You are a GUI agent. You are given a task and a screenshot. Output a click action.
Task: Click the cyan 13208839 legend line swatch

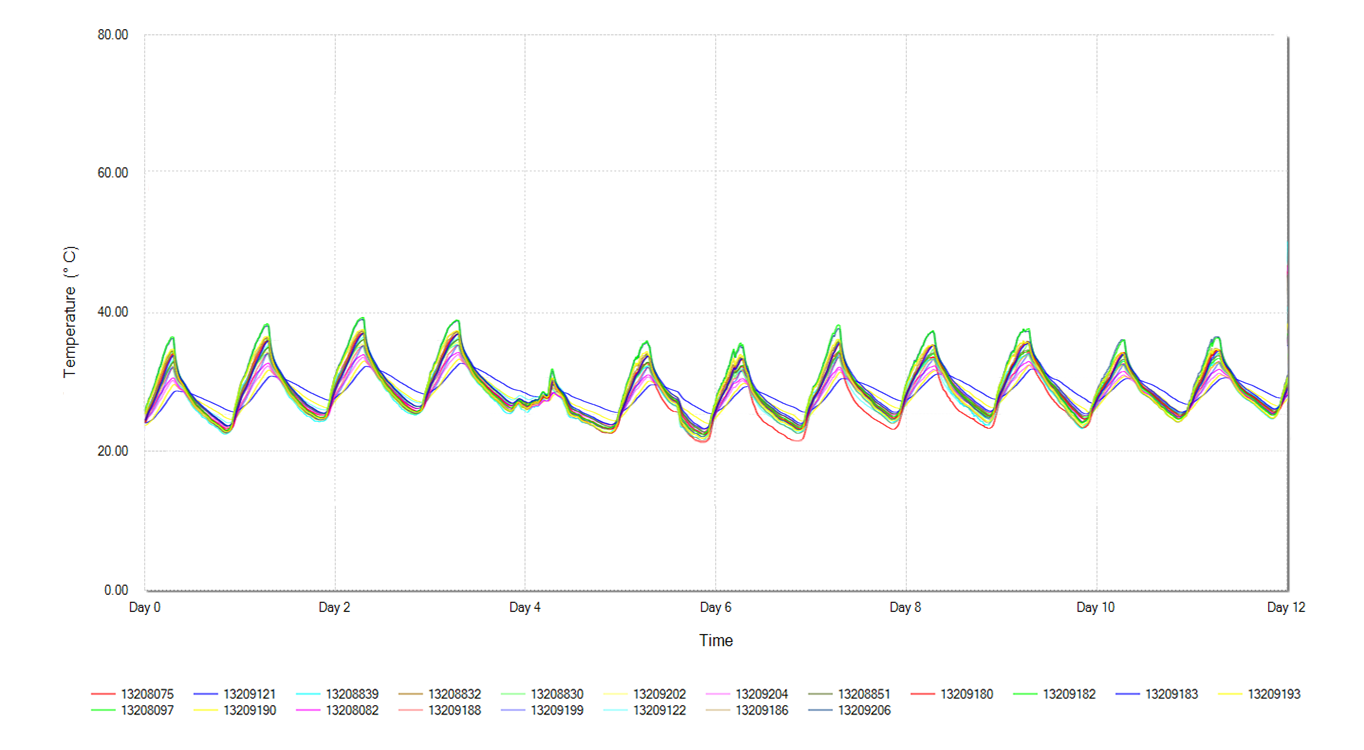309,694
